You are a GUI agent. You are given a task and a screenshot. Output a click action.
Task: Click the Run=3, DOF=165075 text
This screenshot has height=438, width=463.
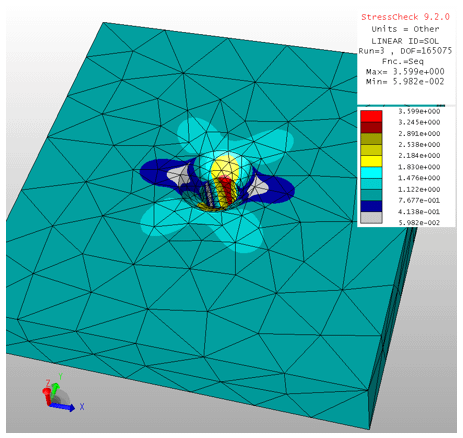coord(405,51)
